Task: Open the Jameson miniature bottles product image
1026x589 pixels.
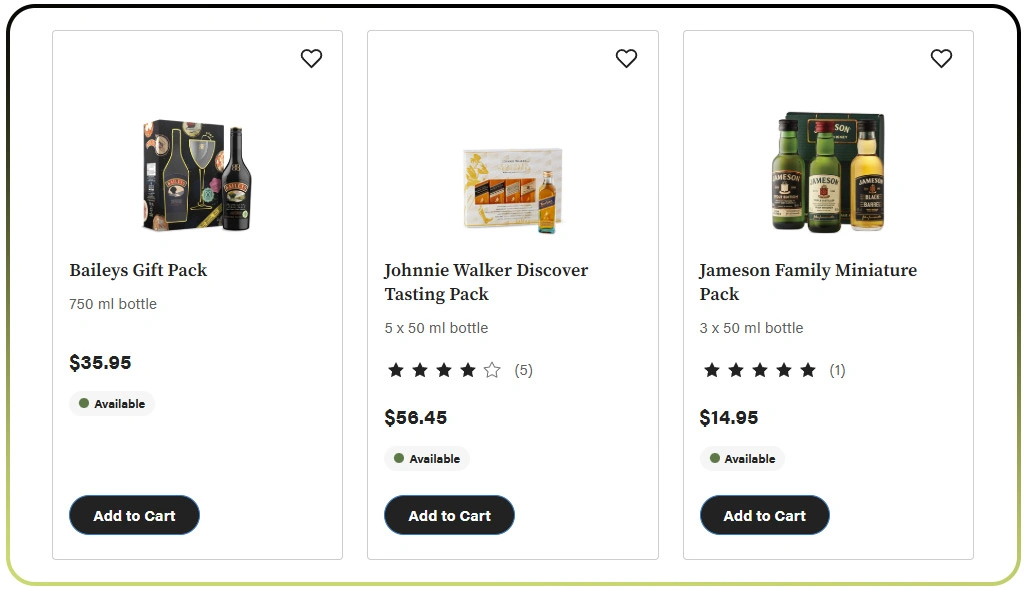Action: click(x=828, y=171)
